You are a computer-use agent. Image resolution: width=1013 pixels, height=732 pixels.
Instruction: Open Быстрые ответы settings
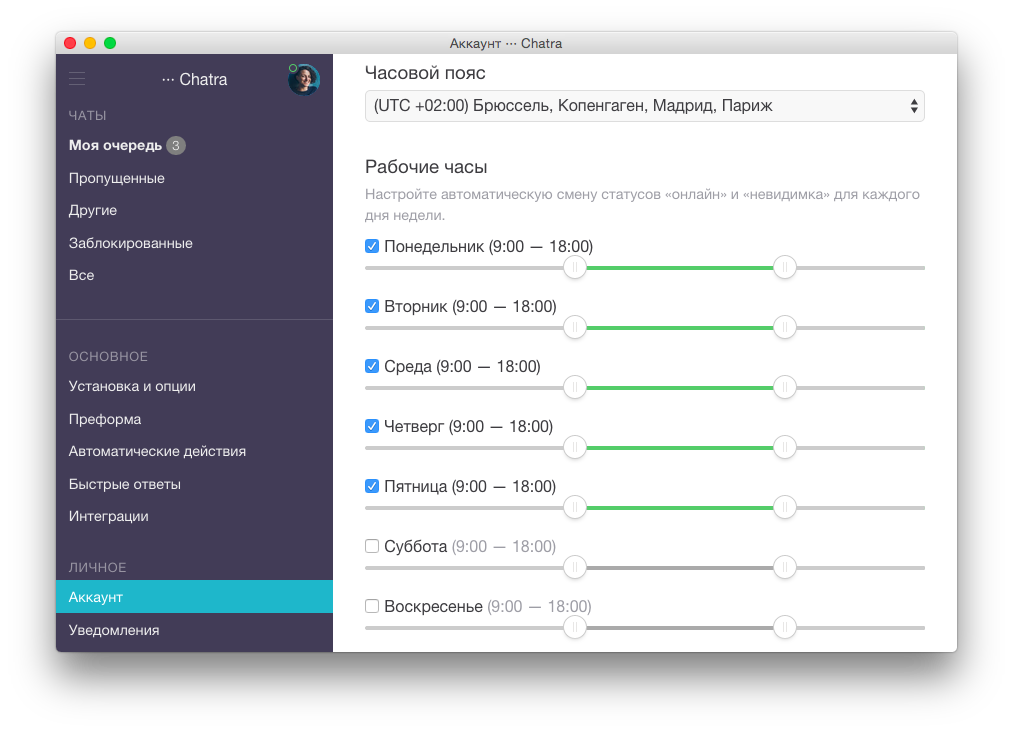[x=125, y=484]
